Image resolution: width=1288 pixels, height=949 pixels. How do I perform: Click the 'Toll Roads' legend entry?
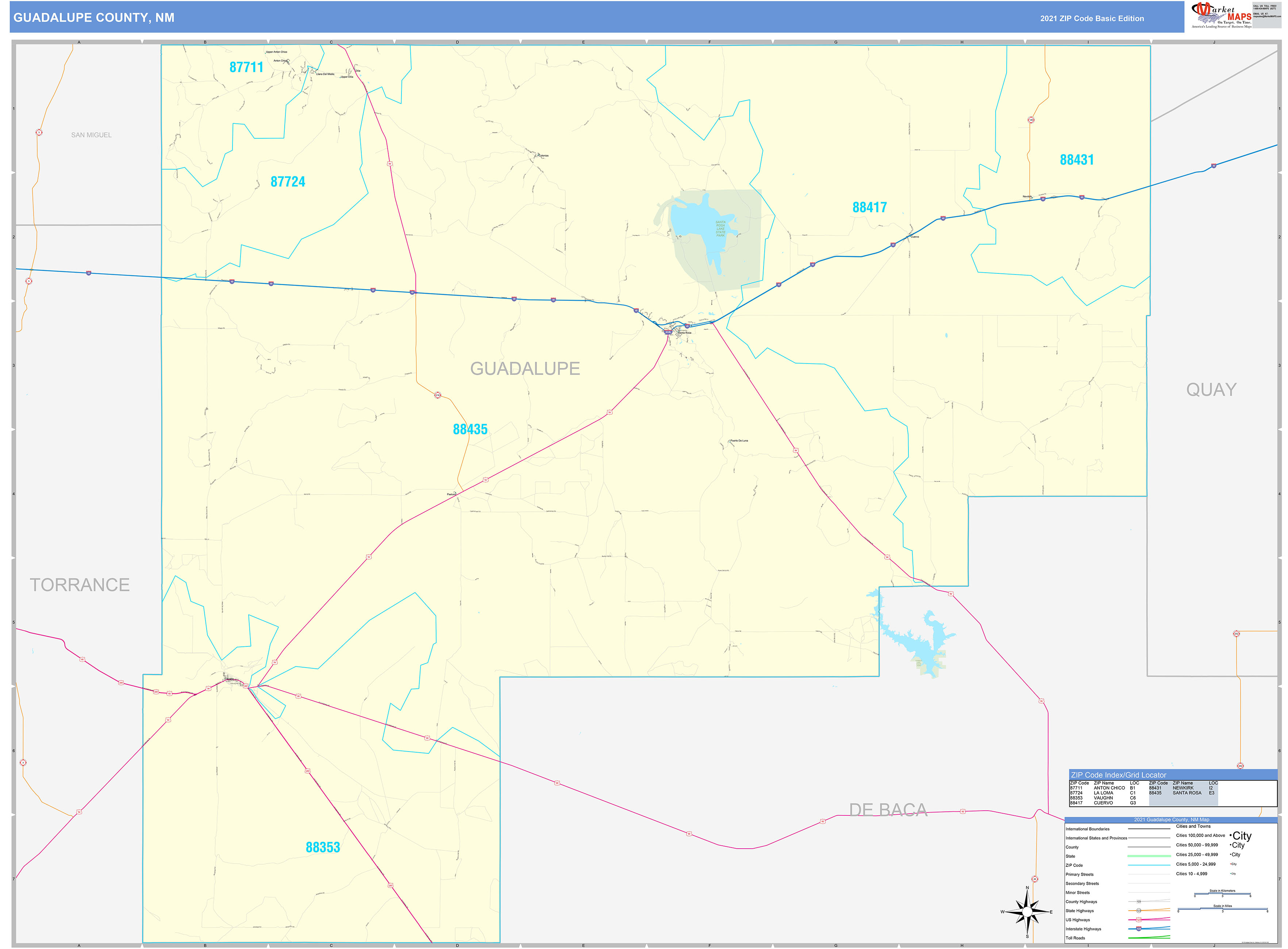coord(1075,938)
